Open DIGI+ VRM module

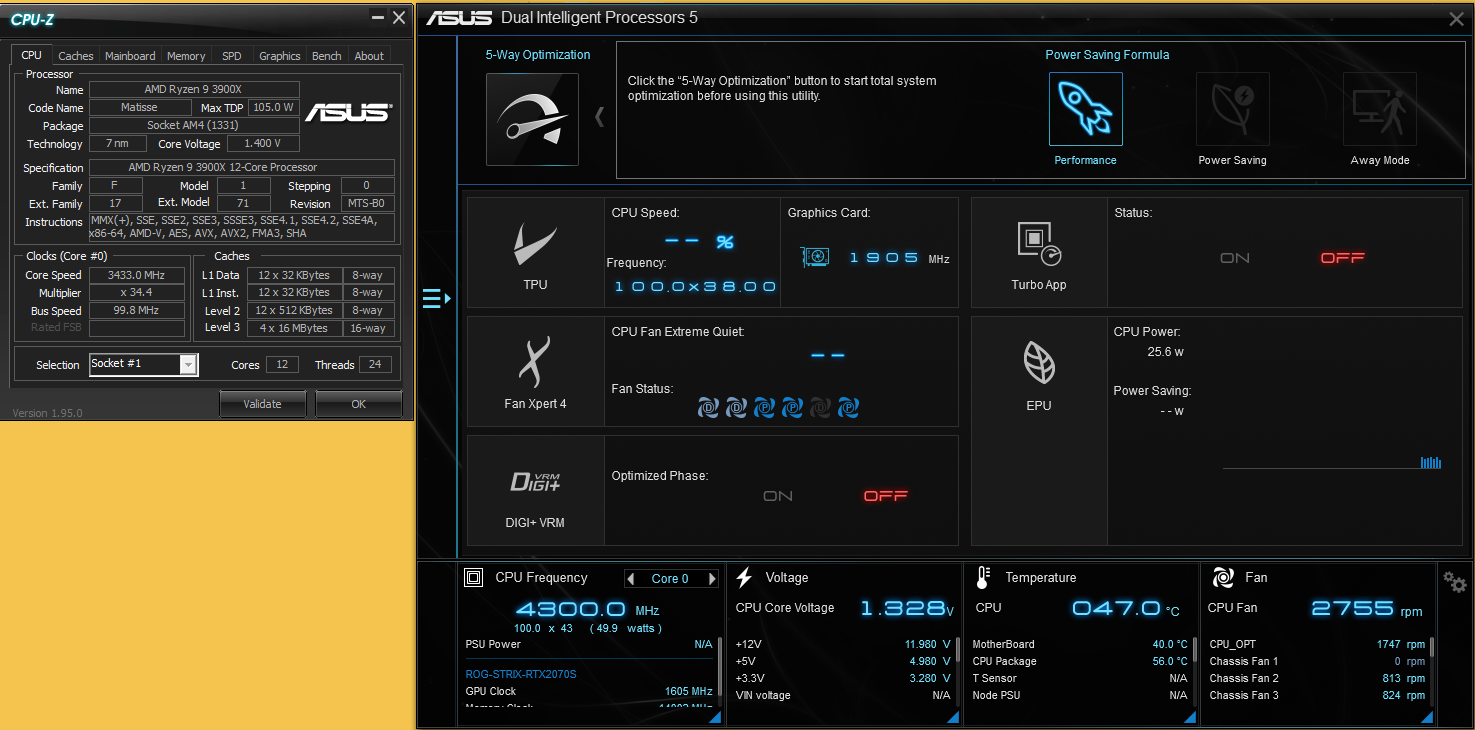pos(535,490)
